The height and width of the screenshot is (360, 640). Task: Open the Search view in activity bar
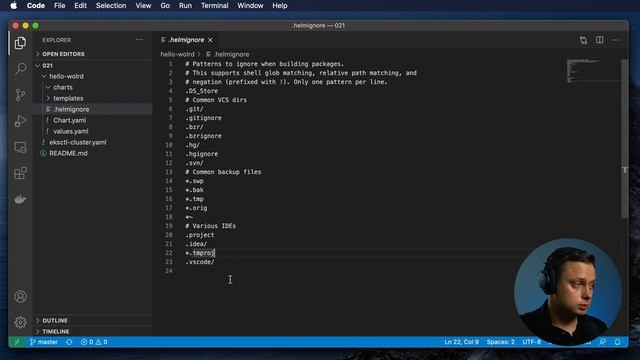point(20,69)
